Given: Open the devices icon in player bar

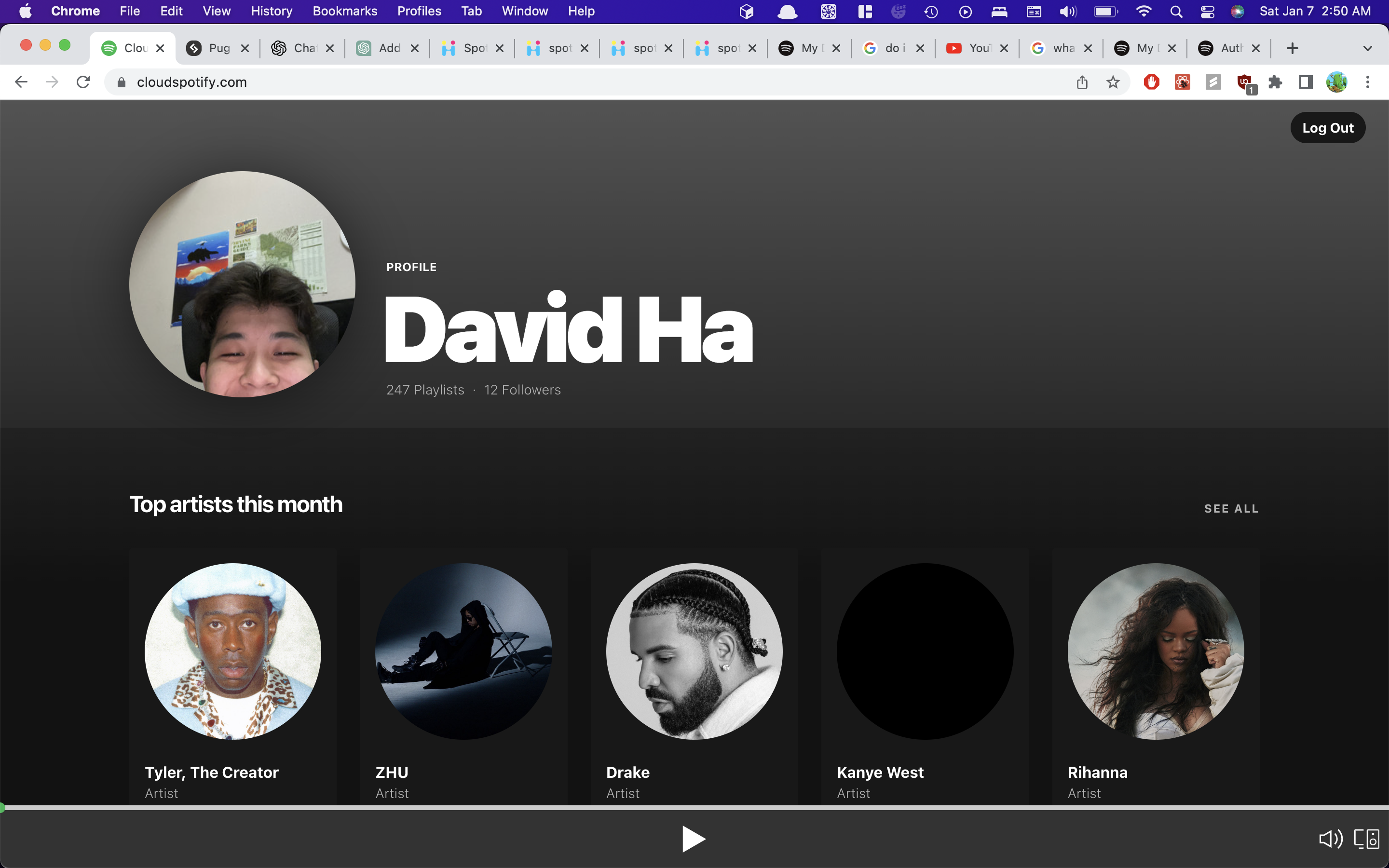Looking at the screenshot, I should (1367, 839).
